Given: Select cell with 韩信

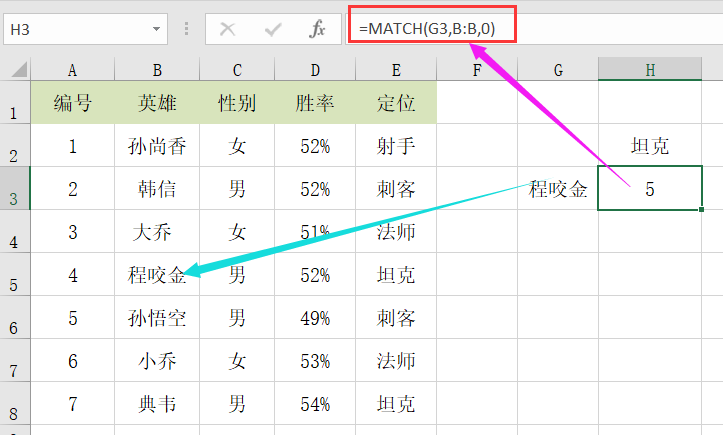Looking at the screenshot, I should coord(157,188).
